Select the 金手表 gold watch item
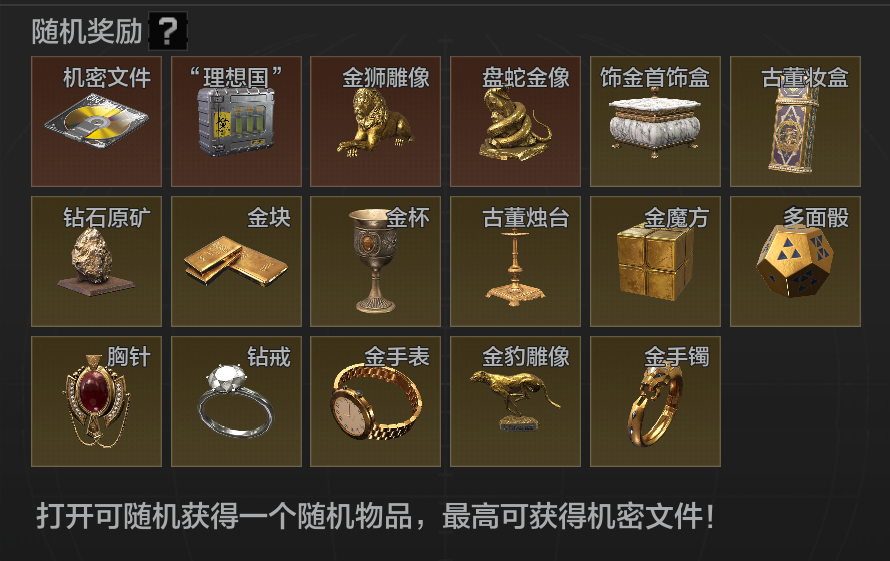 (x=376, y=401)
